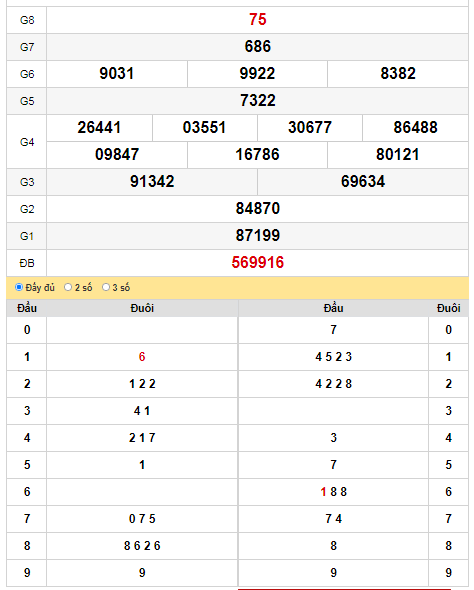Click G6 number 8382
Image resolution: width=474 pixels, height=590 pixels.
(398, 74)
